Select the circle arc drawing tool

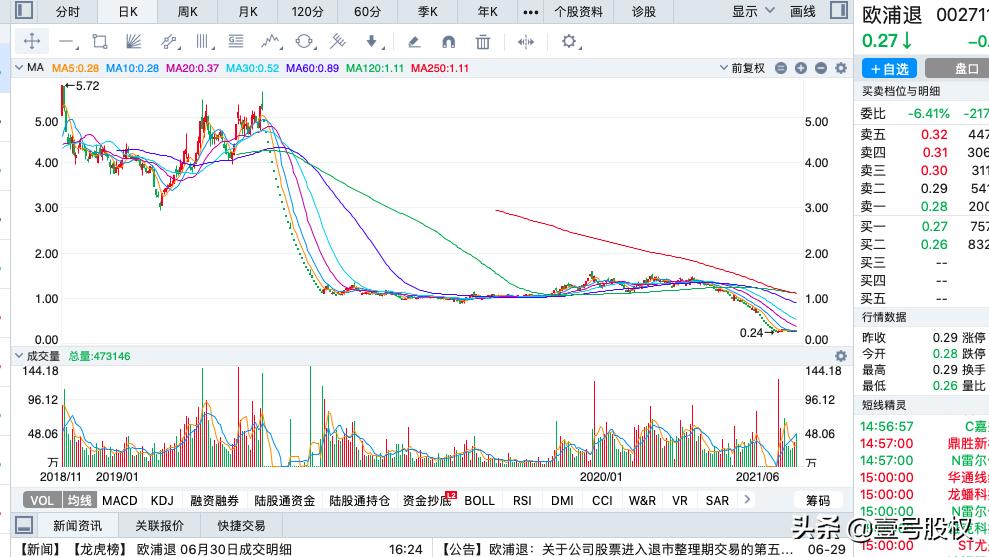tap(304, 42)
